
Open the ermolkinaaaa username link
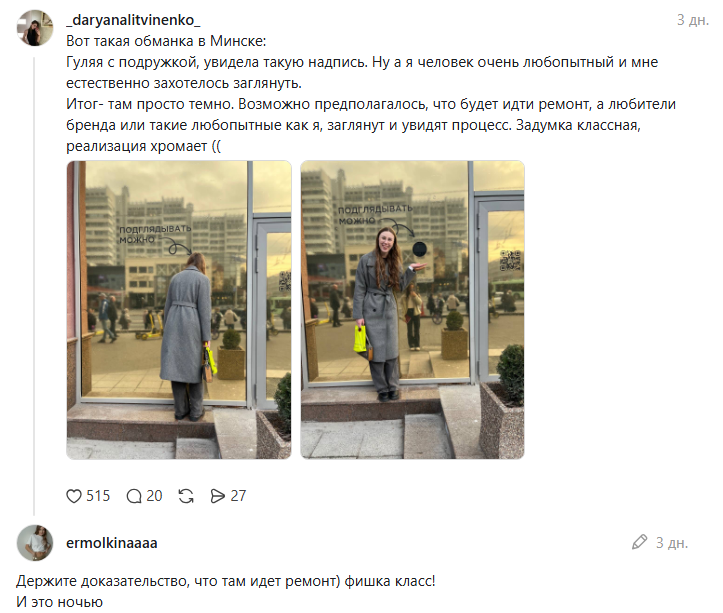112,543
